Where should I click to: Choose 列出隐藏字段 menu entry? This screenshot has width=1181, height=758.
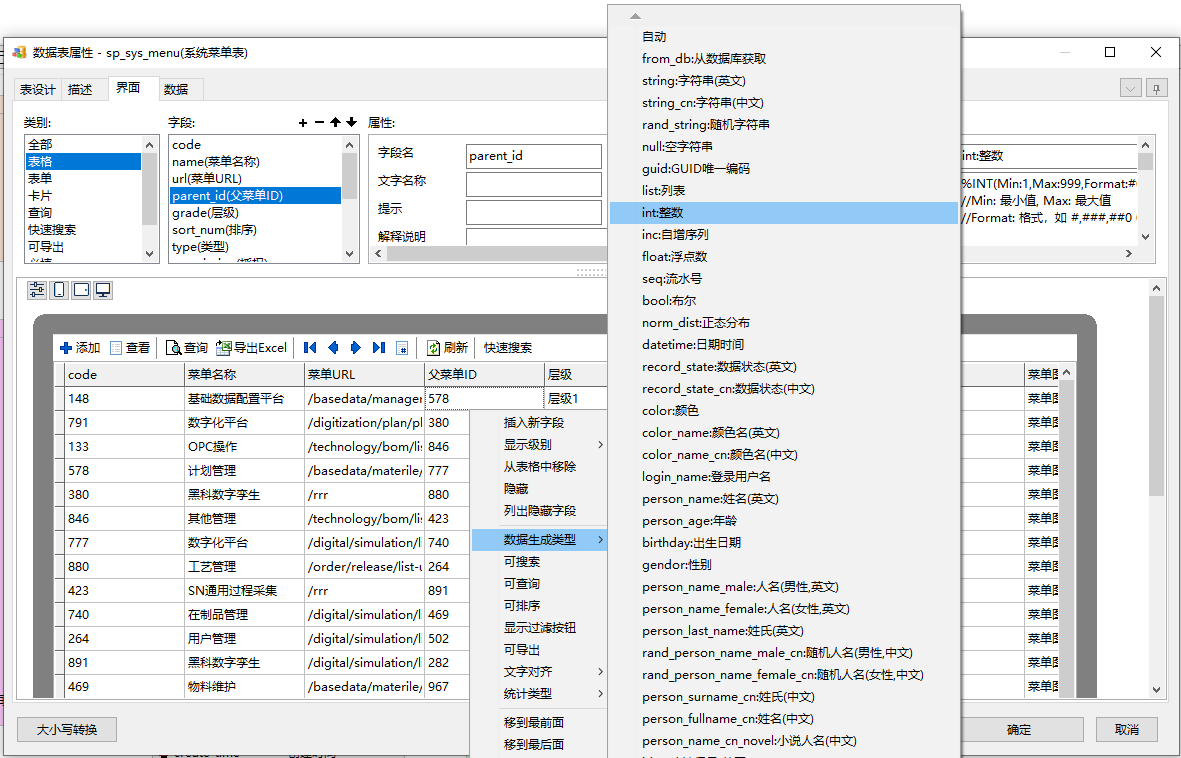click(539, 510)
